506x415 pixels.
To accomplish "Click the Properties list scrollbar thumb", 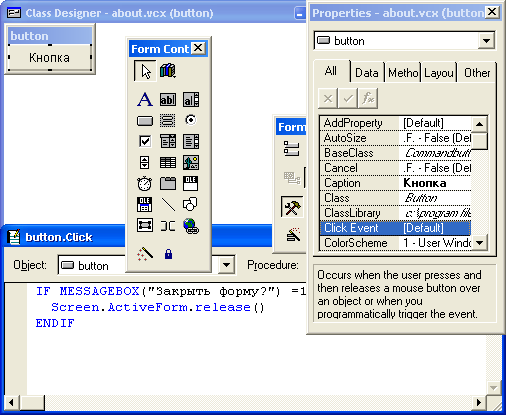I will [x=479, y=141].
